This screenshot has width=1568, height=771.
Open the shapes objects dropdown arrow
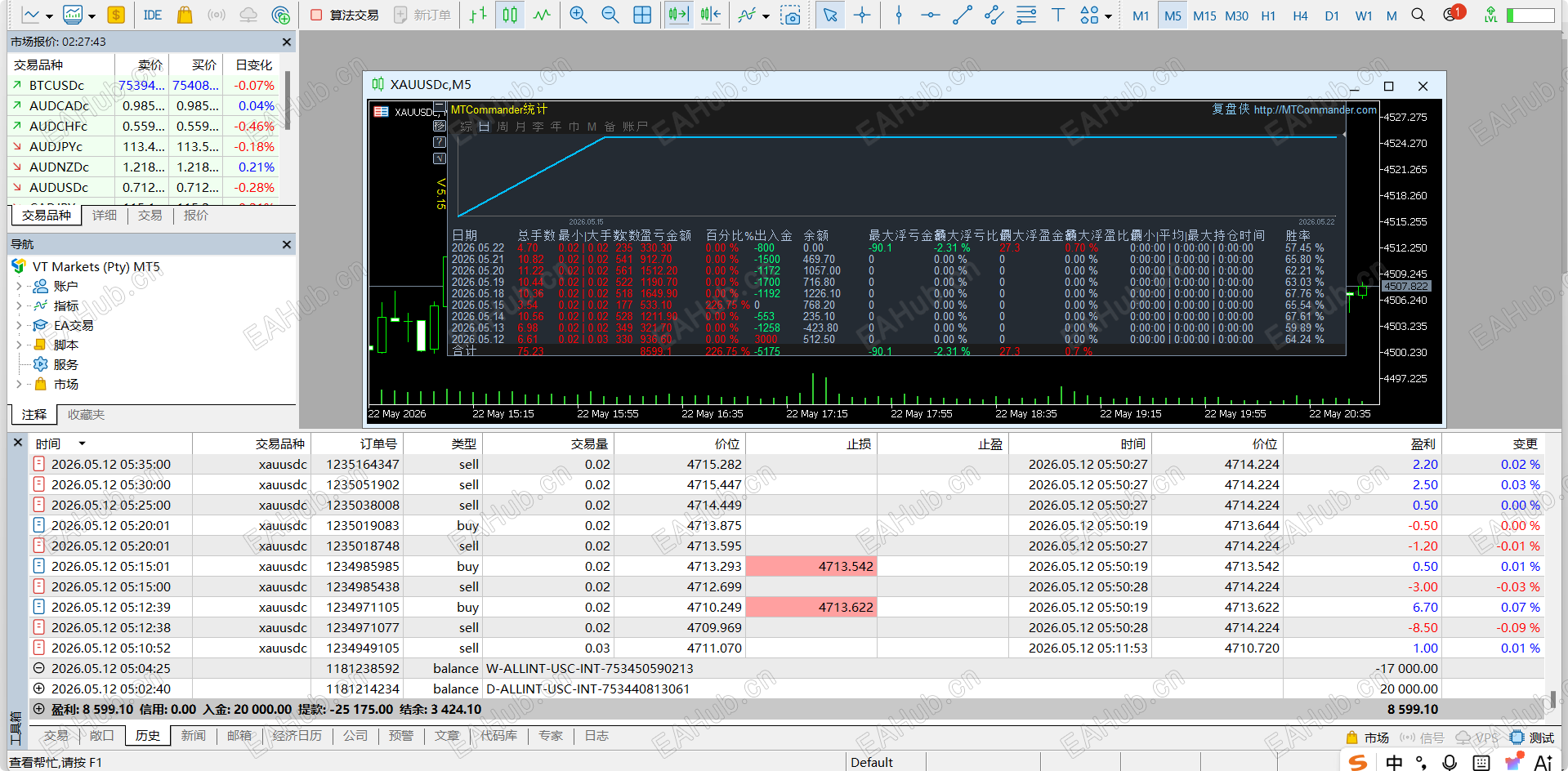tap(1108, 16)
